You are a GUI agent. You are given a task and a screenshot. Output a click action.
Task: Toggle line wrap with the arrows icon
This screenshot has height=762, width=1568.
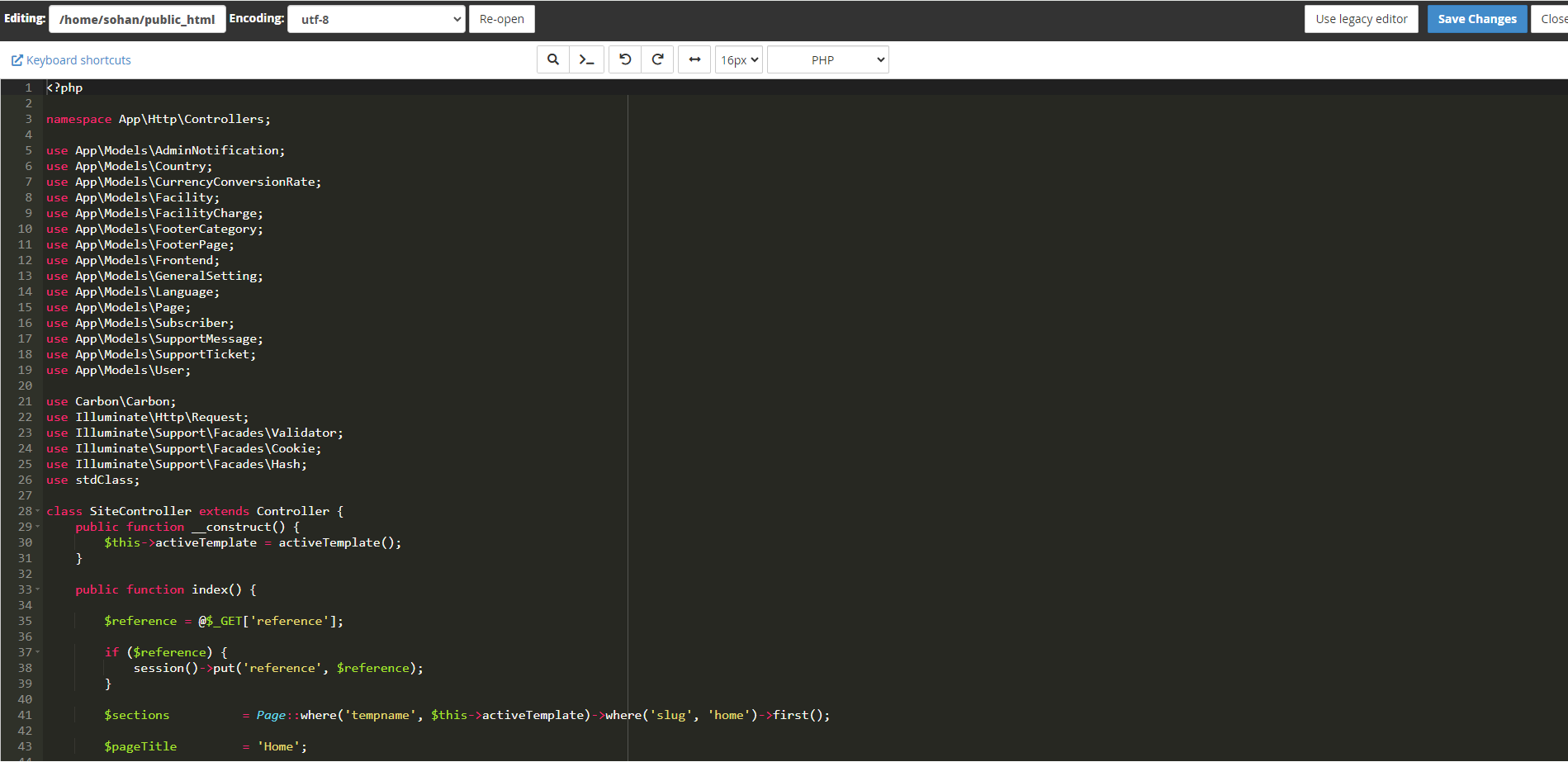pos(694,59)
